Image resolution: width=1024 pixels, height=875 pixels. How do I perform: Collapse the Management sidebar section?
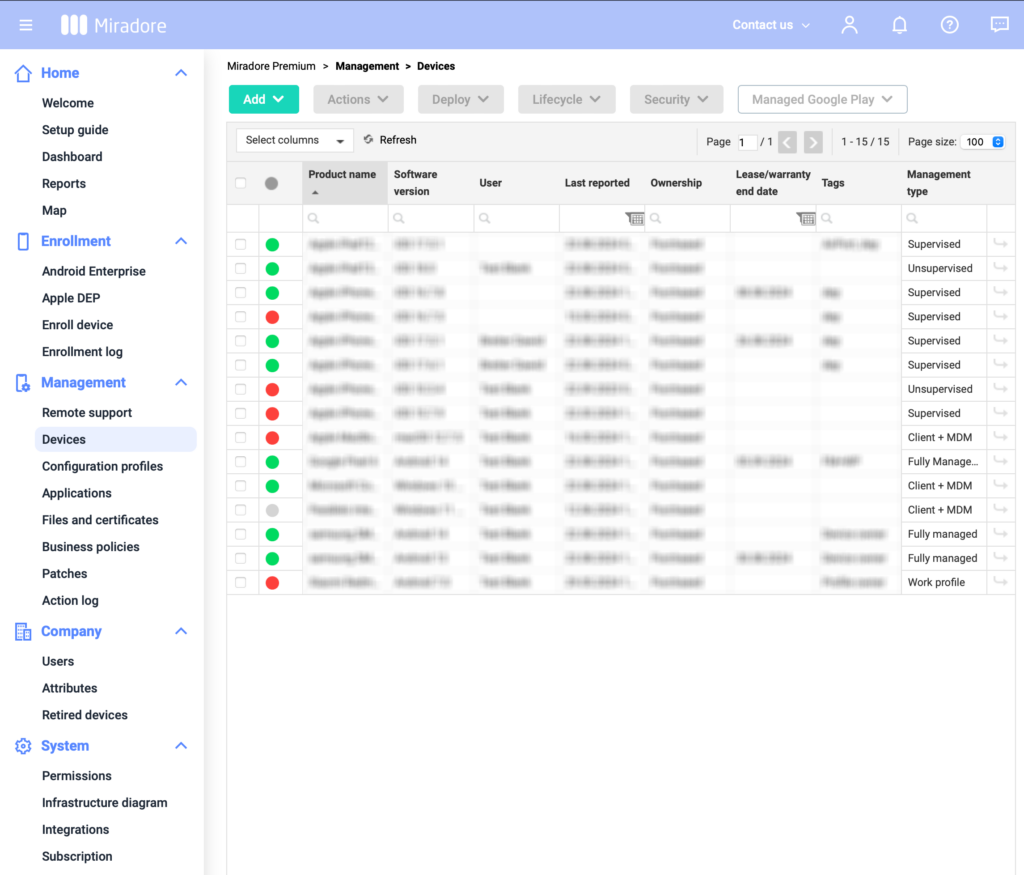click(181, 383)
